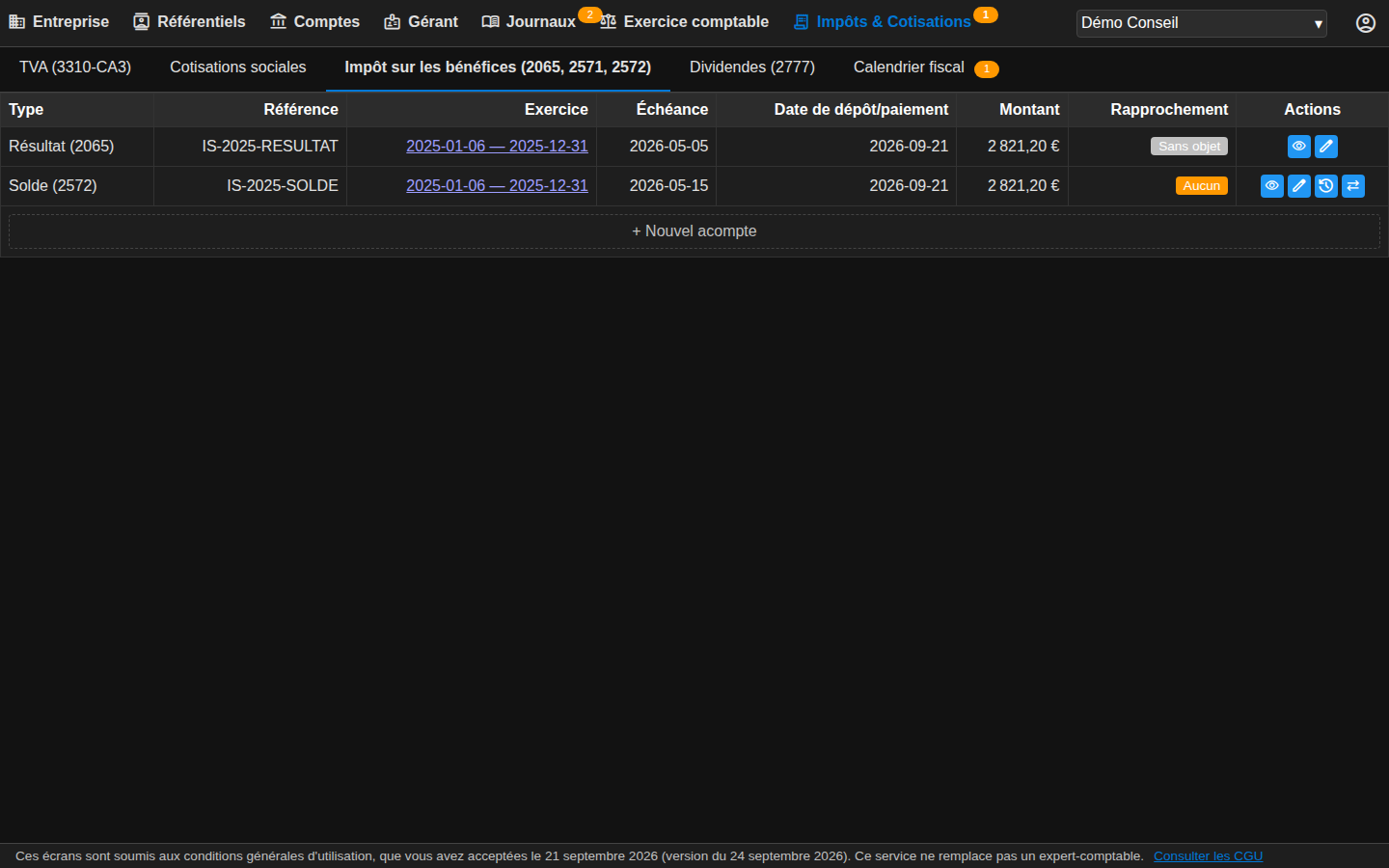Select the 2026-05-05 due date cell

pyautogui.click(x=657, y=147)
